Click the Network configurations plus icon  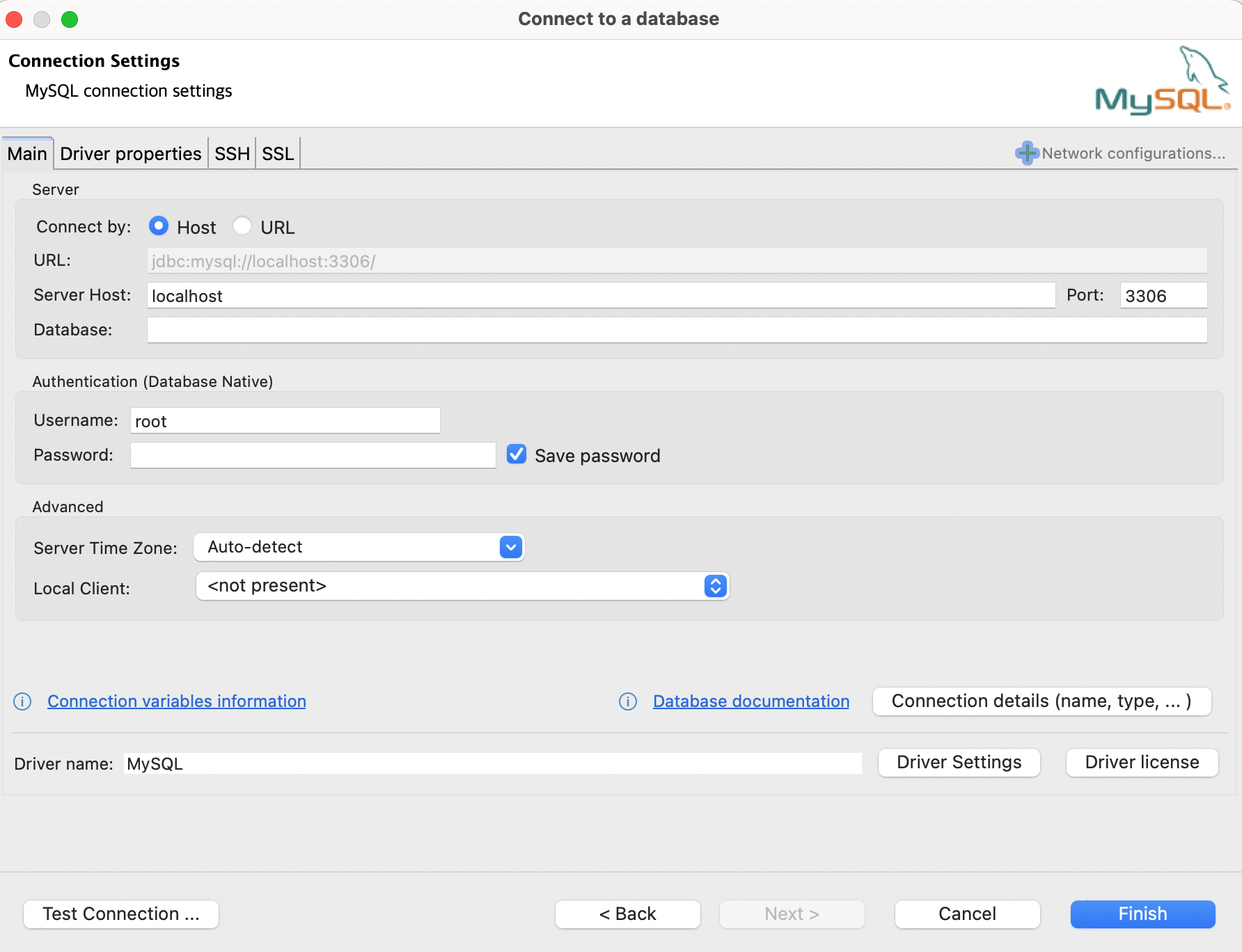click(x=1027, y=153)
